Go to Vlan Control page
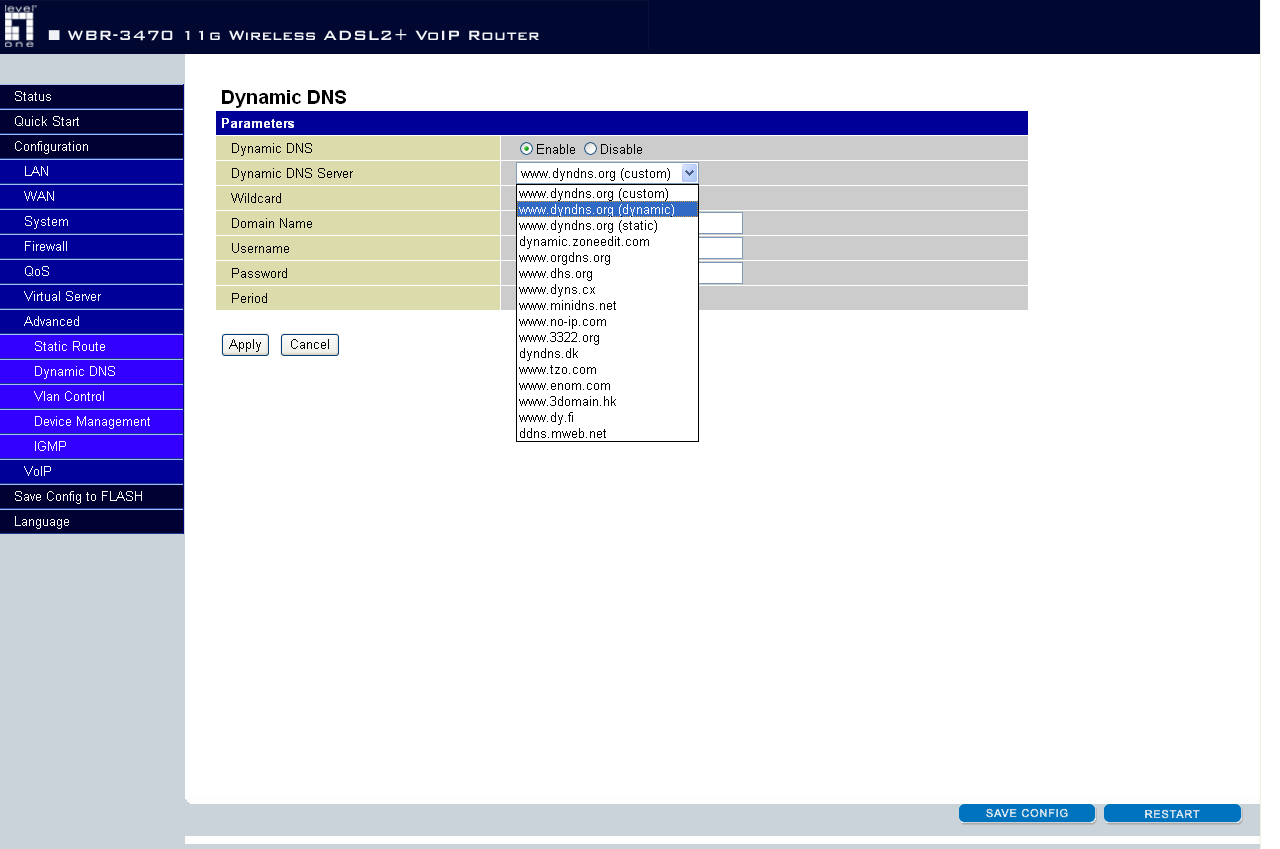The width and height of the screenshot is (1280, 849). click(x=92, y=396)
